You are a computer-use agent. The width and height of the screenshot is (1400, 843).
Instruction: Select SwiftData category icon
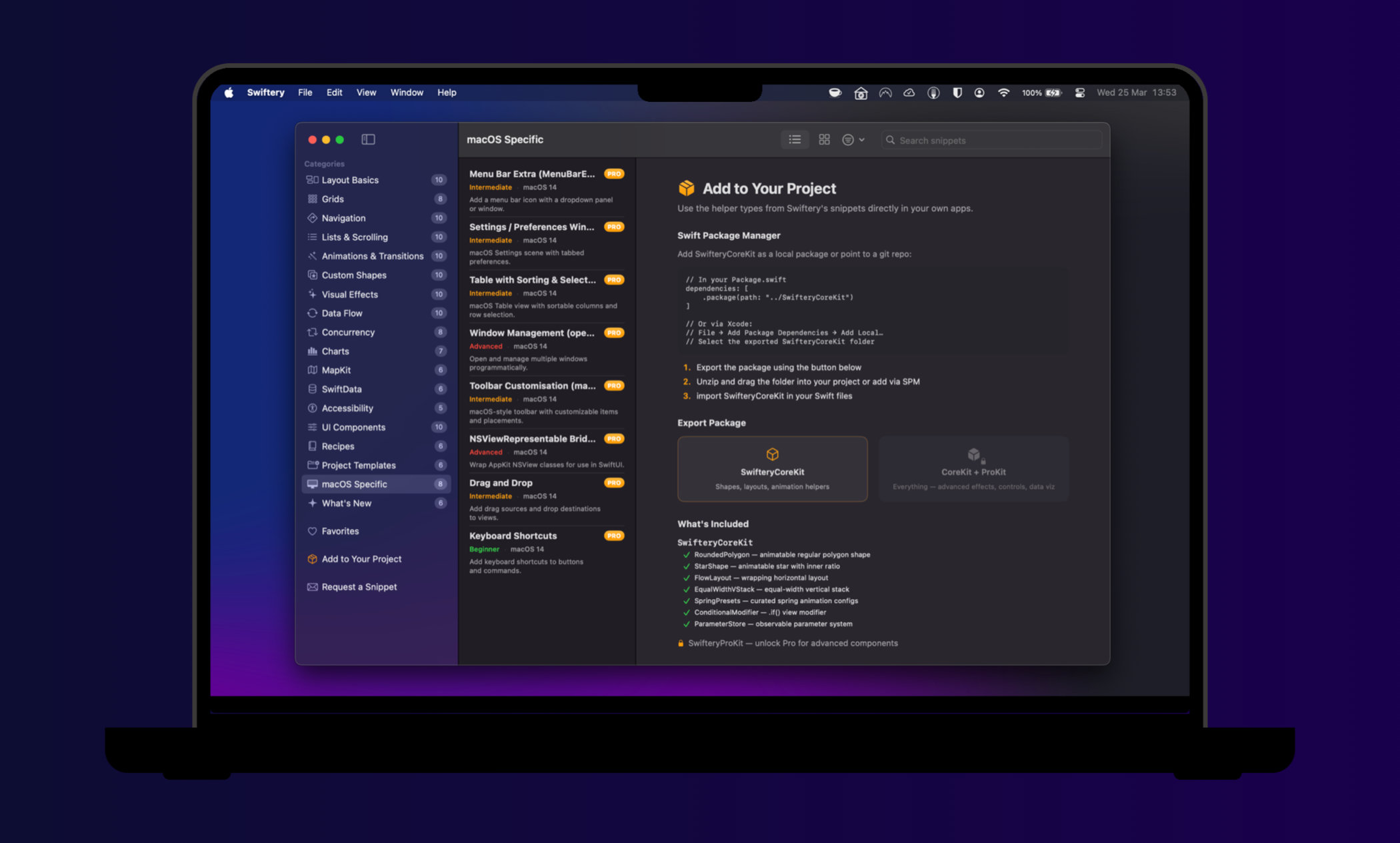pos(312,389)
